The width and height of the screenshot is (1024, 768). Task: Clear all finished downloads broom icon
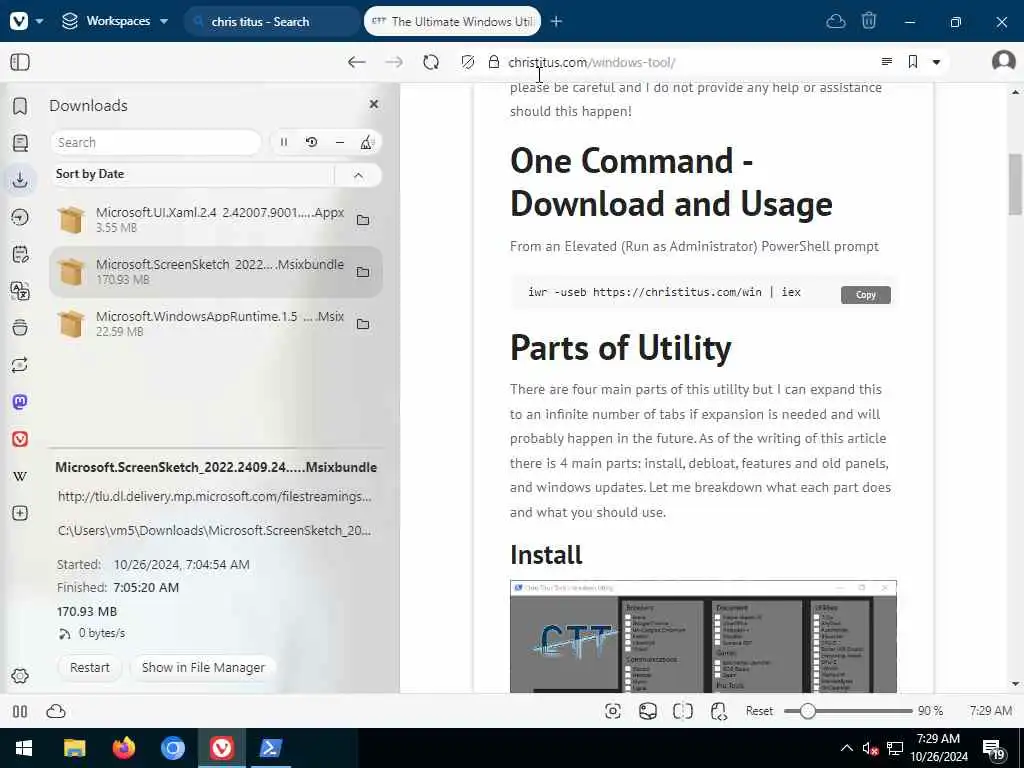pos(367,142)
